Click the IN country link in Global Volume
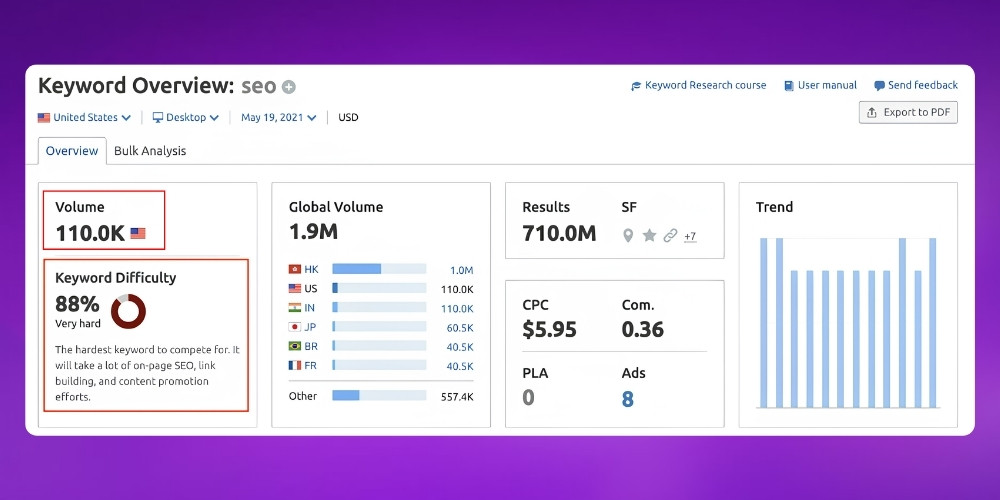This screenshot has width=1000, height=500. point(309,307)
